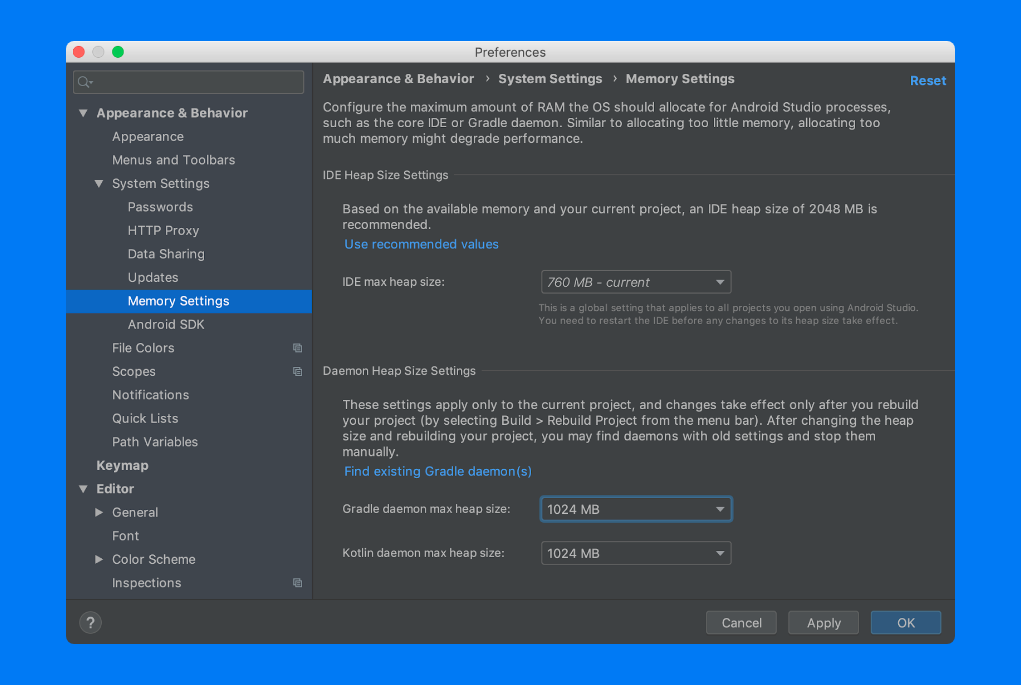Click the Use recommended values link
Image resolution: width=1021 pixels, height=685 pixels.
(421, 244)
